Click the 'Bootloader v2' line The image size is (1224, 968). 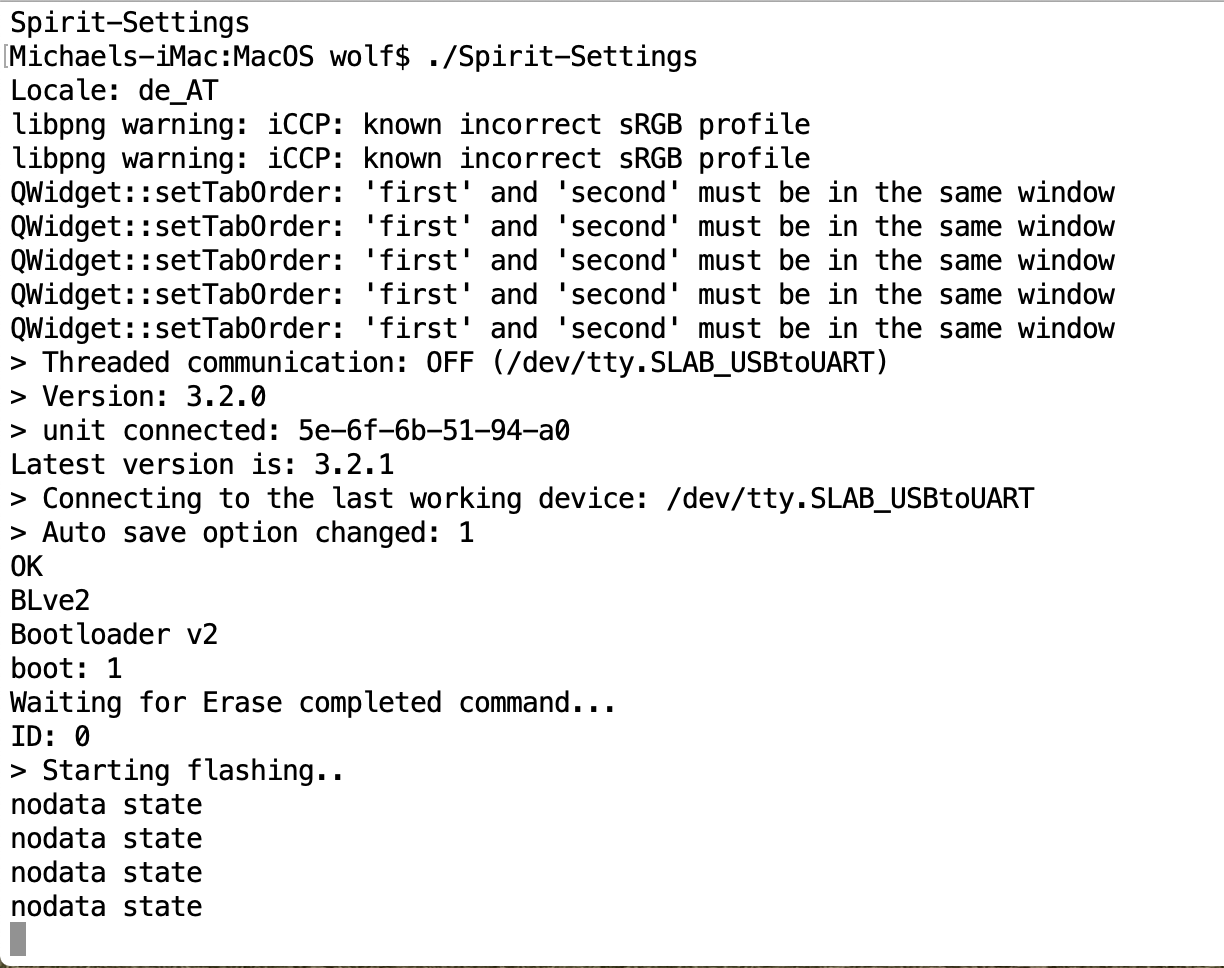point(114,635)
